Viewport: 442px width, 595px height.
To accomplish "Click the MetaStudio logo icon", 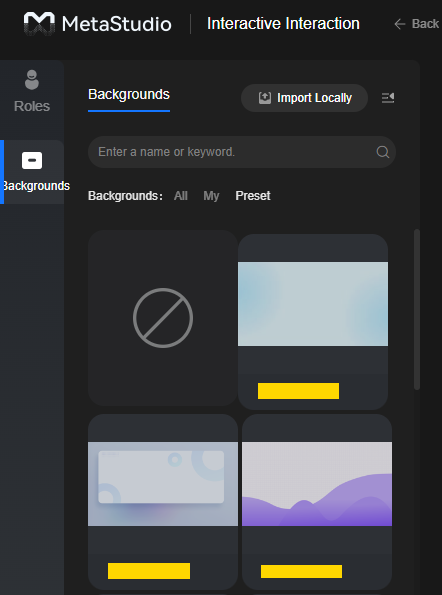I will pos(39,24).
